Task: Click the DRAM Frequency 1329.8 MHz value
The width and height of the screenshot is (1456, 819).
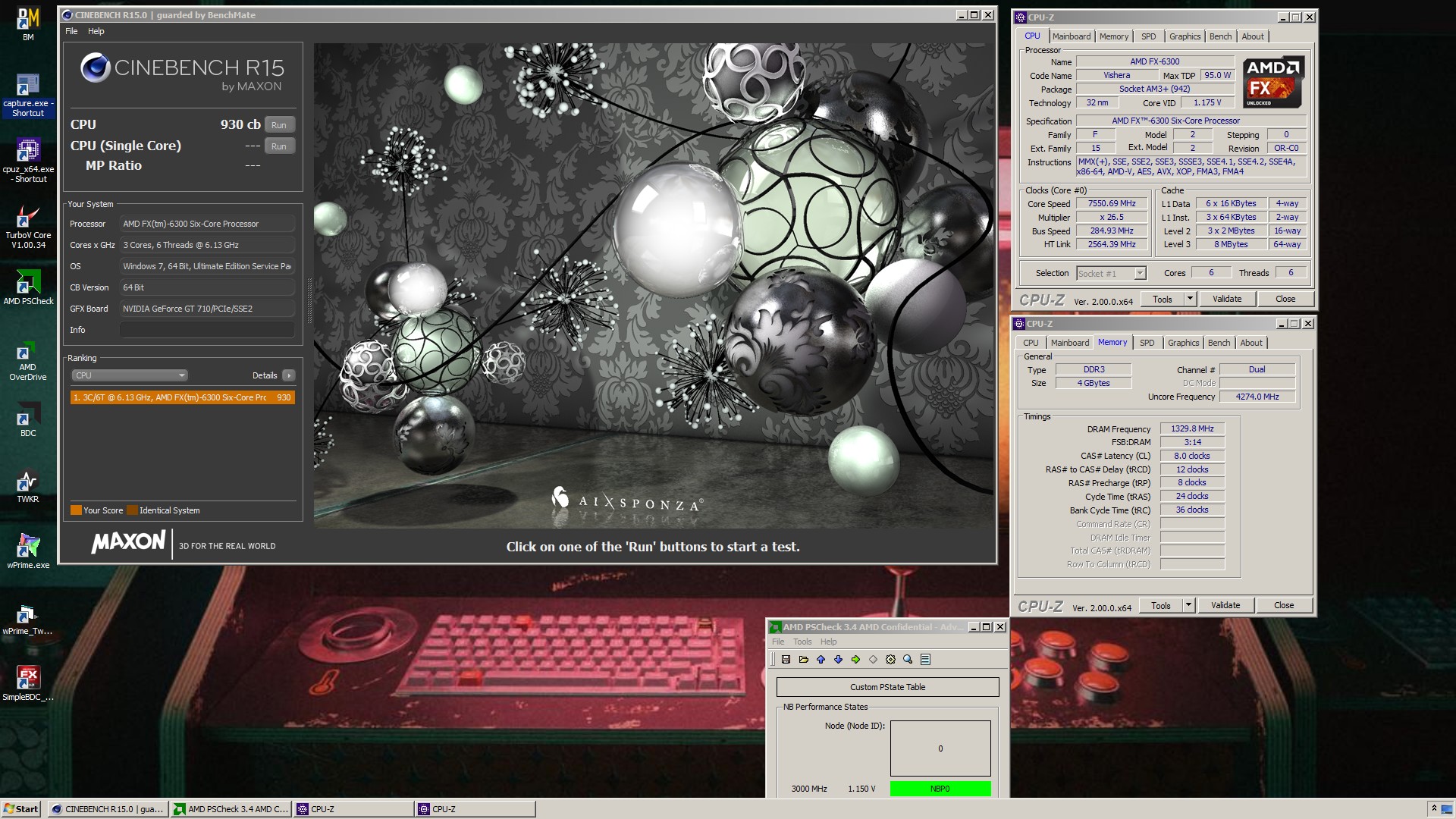Action: coord(1192,429)
